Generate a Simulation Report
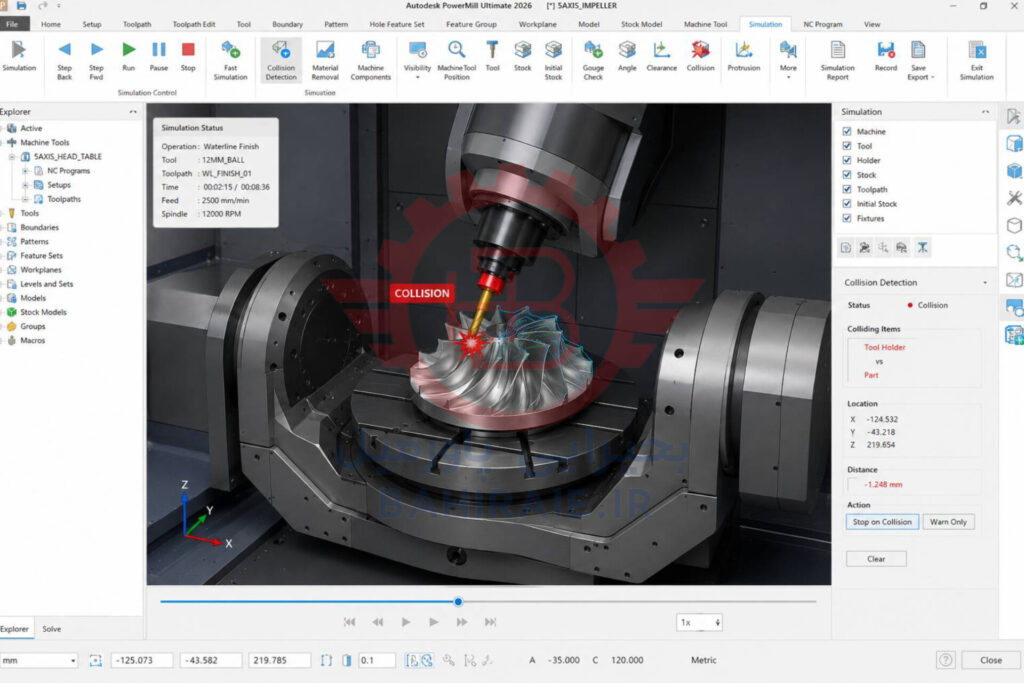This screenshot has height=683, width=1024. coord(837,60)
